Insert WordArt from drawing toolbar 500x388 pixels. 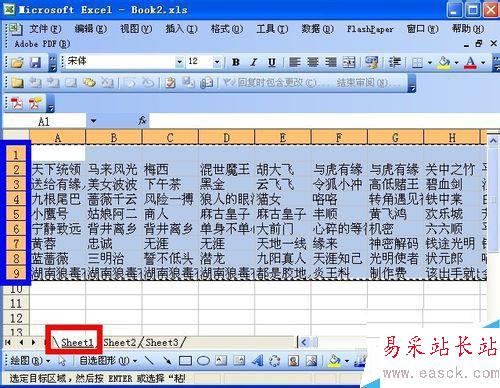click(x=257, y=361)
